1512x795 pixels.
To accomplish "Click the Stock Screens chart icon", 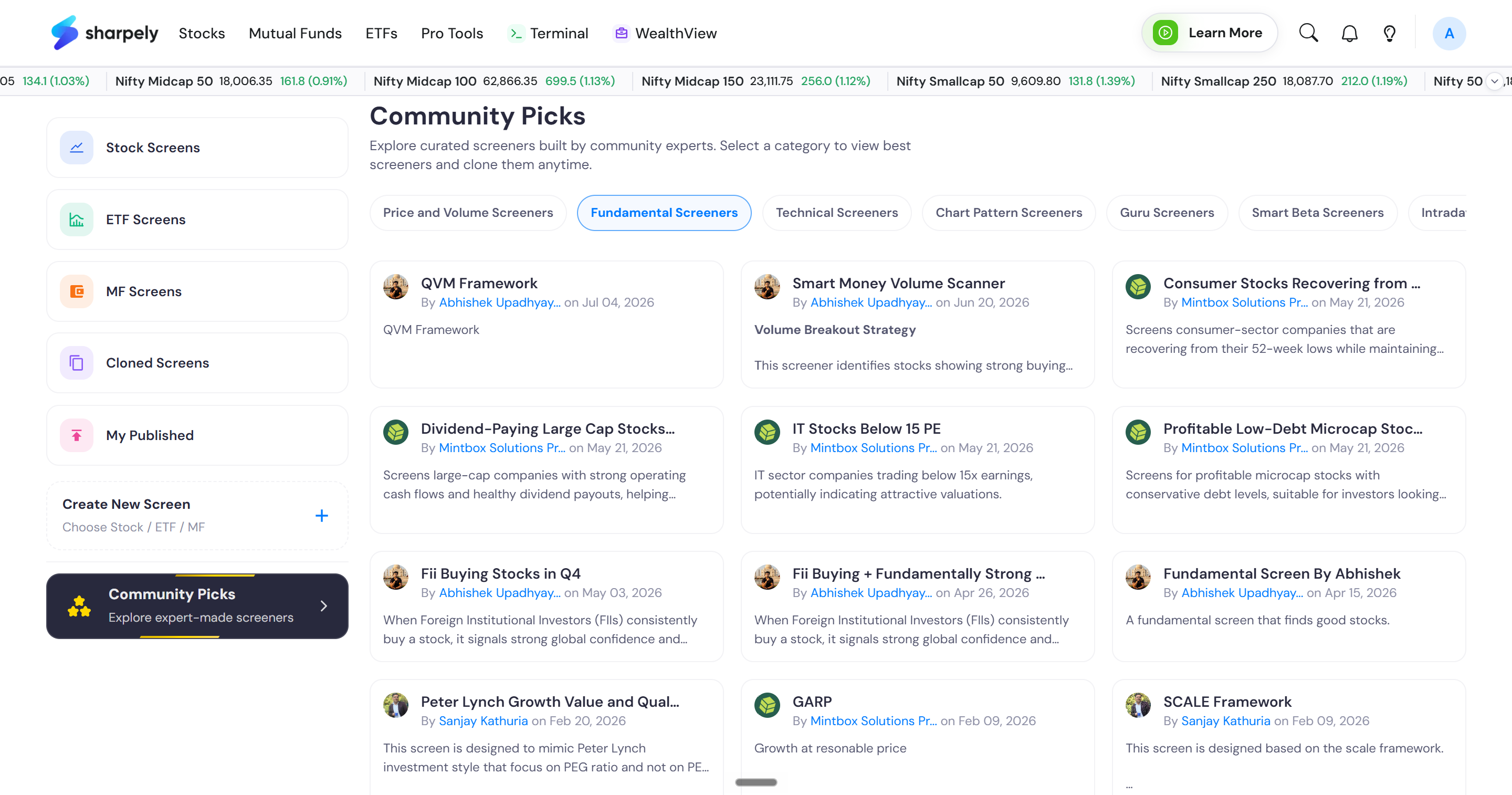I will (77, 148).
